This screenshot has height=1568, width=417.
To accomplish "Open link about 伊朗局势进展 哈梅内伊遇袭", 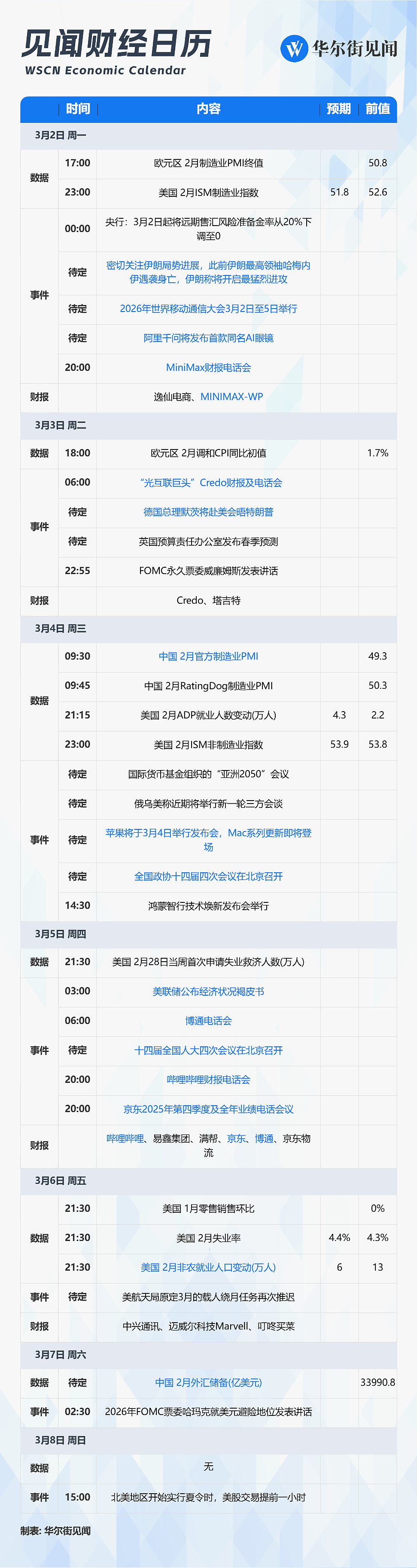I will point(208,273).
